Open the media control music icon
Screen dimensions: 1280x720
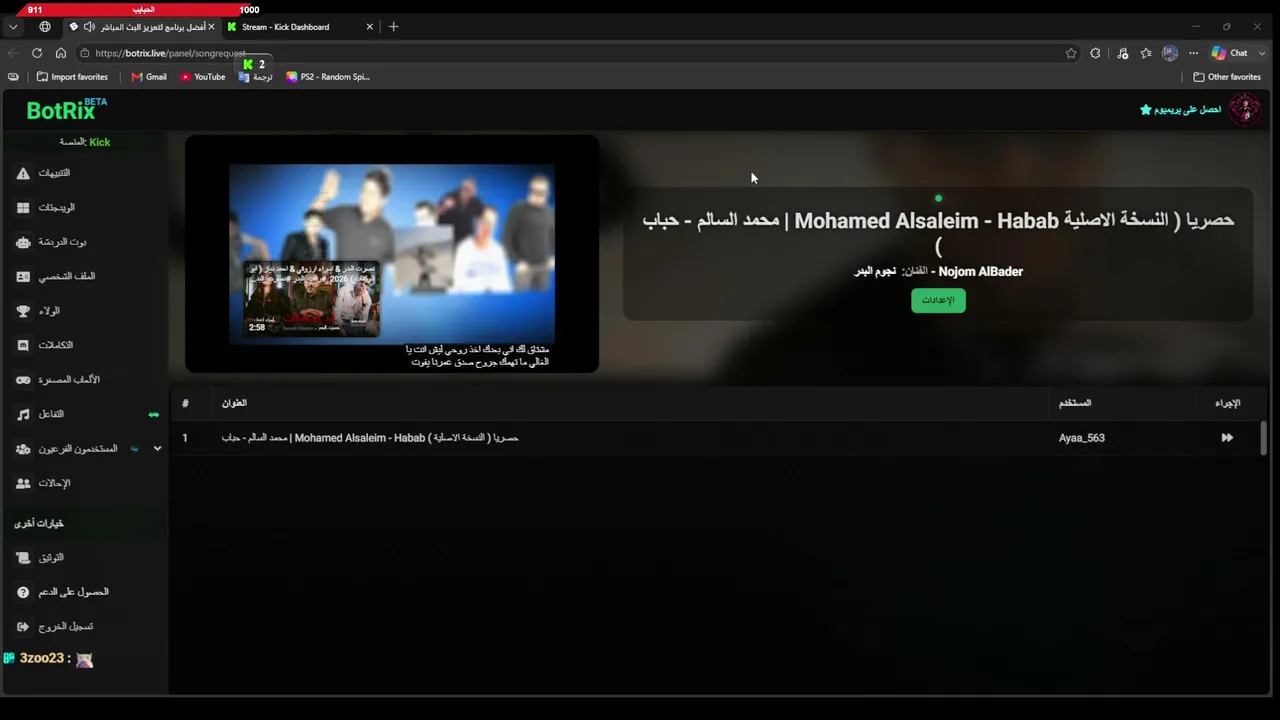coord(1123,53)
